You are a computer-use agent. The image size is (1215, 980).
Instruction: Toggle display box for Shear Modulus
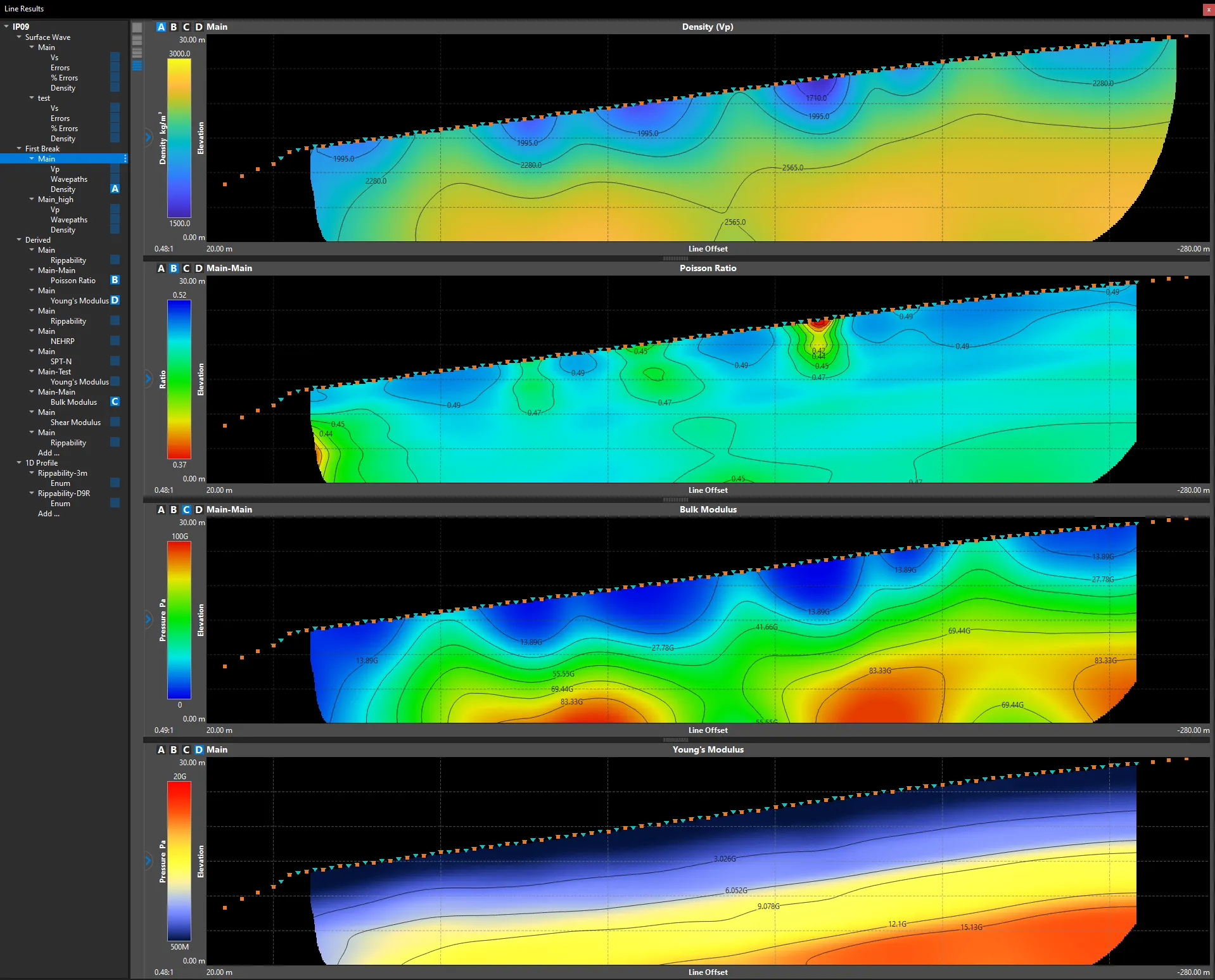115,422
